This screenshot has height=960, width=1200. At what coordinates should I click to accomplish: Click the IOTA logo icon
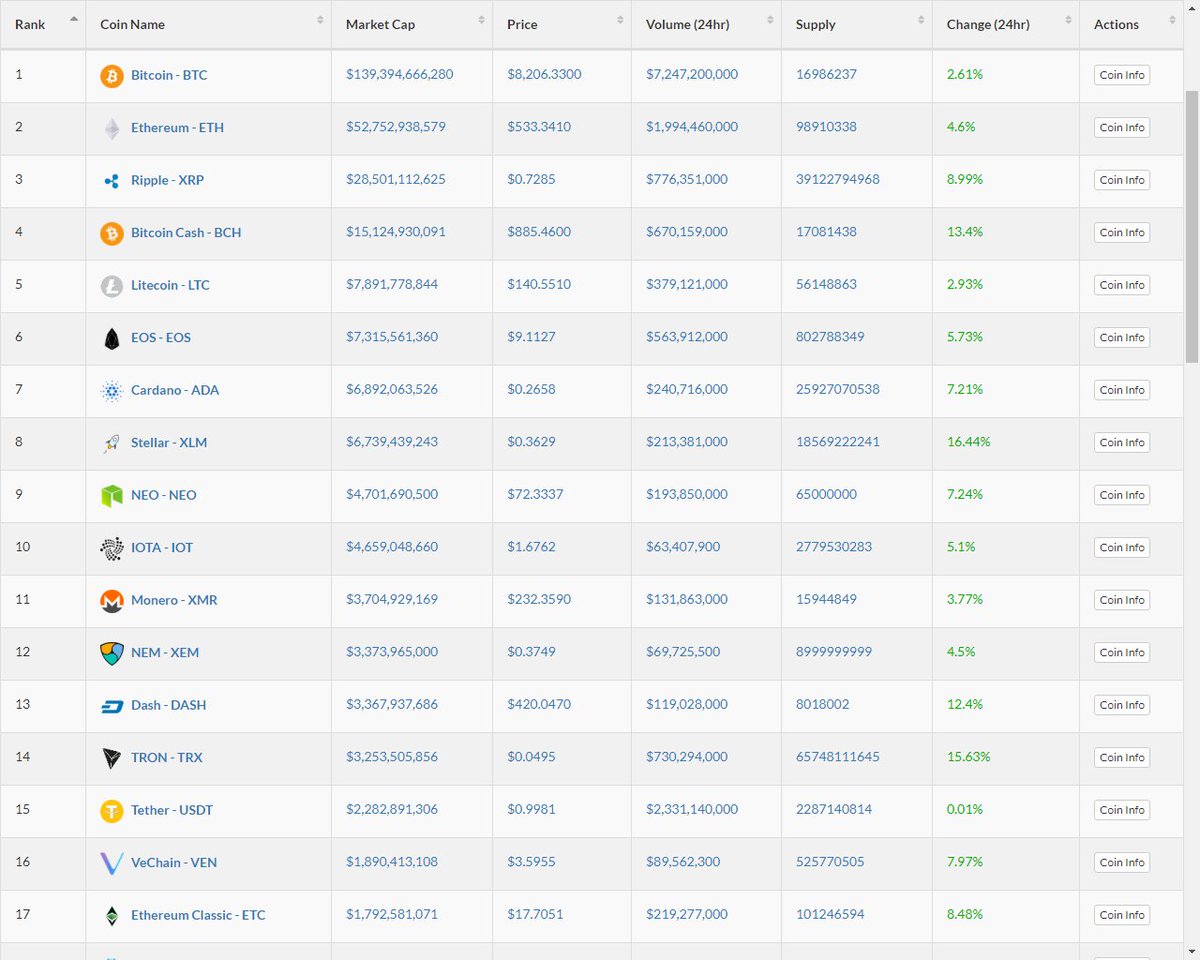click(112, 548)
